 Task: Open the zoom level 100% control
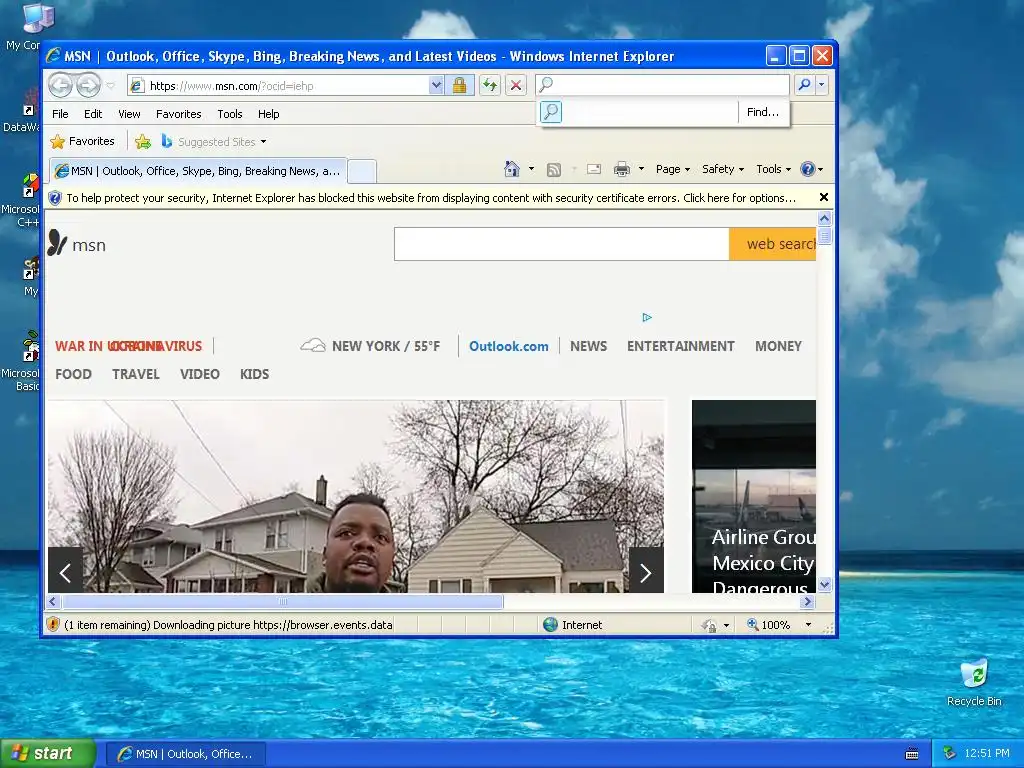(x=779, y=625)
